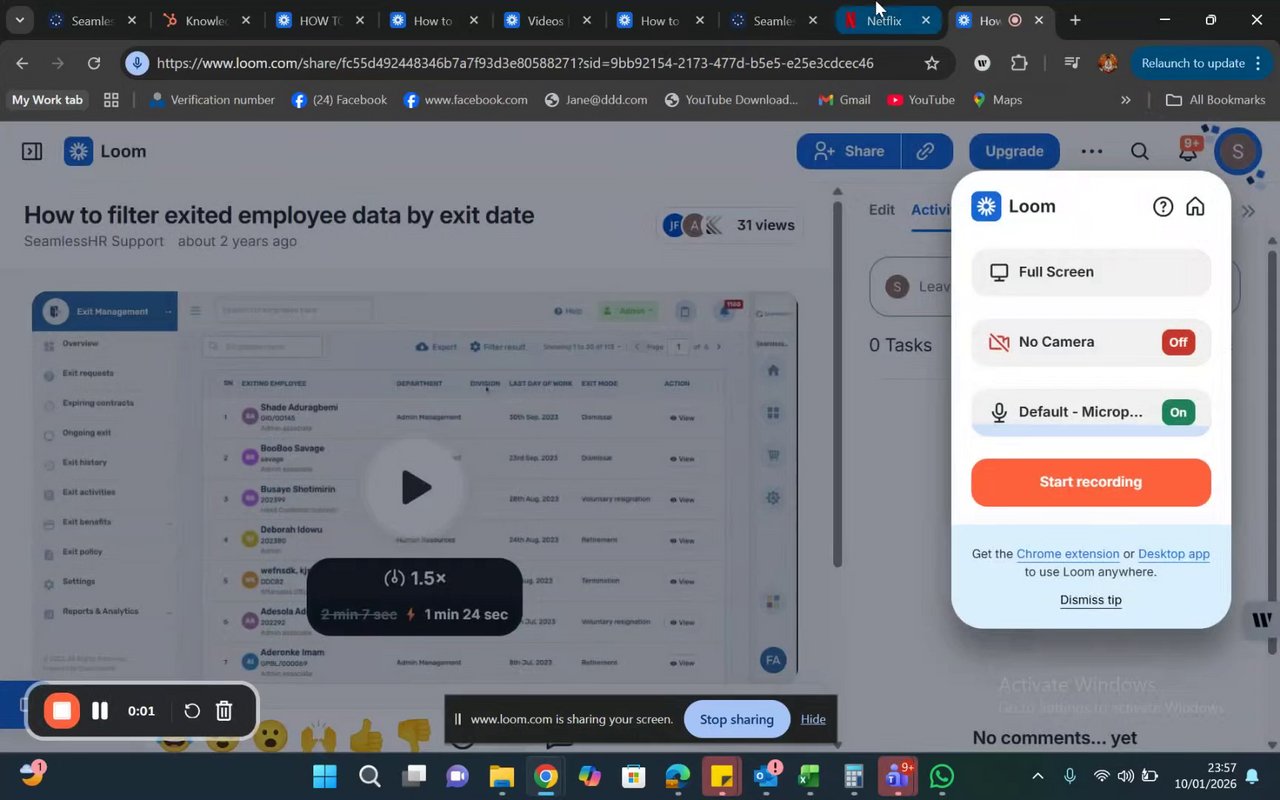Open Chrome extensions puzzle icon

tap(1019, 63)
